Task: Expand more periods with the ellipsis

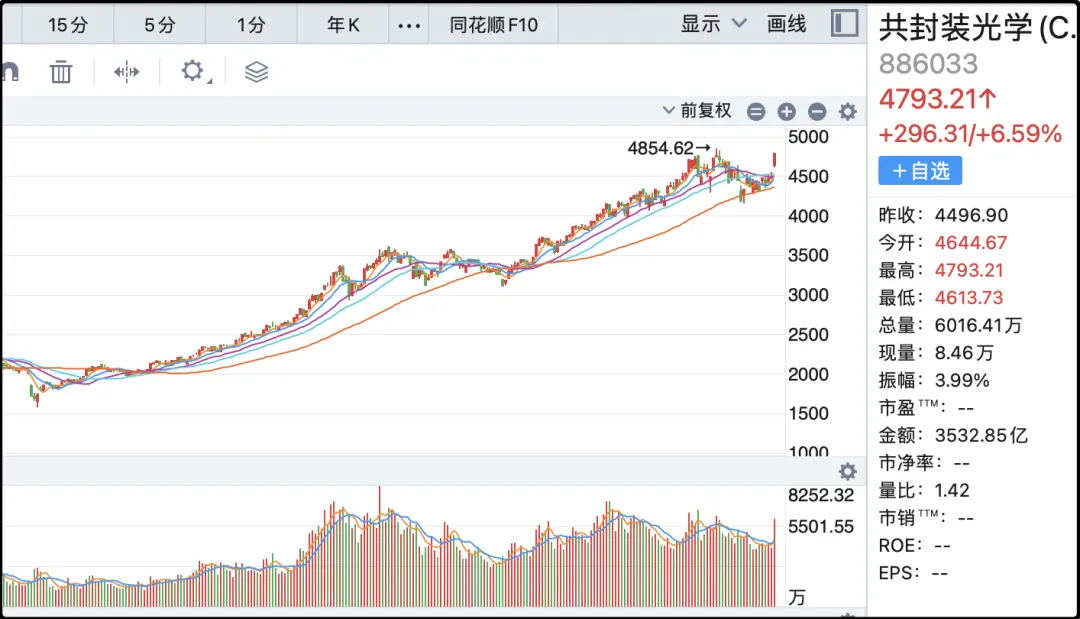Action: 409,25
